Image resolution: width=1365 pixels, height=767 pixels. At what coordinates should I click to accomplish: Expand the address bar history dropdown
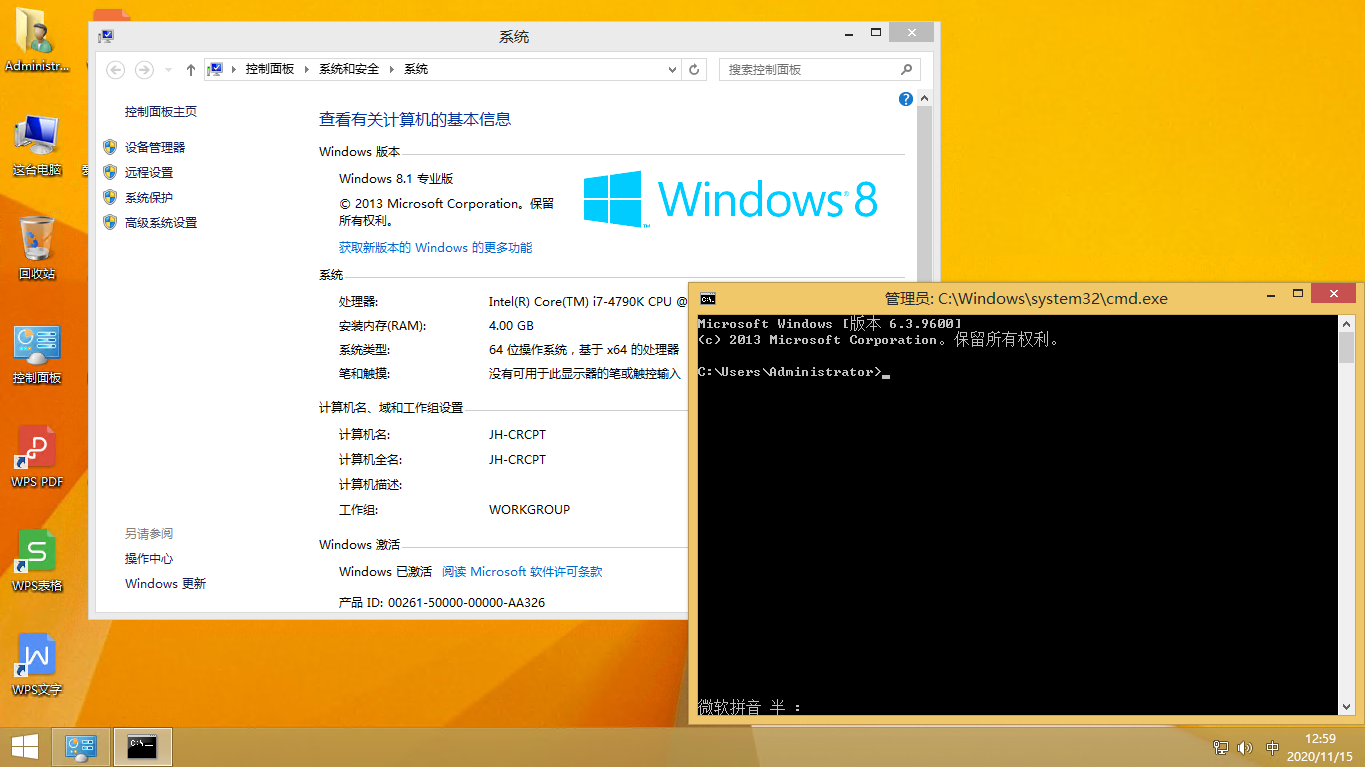point(673,69)
